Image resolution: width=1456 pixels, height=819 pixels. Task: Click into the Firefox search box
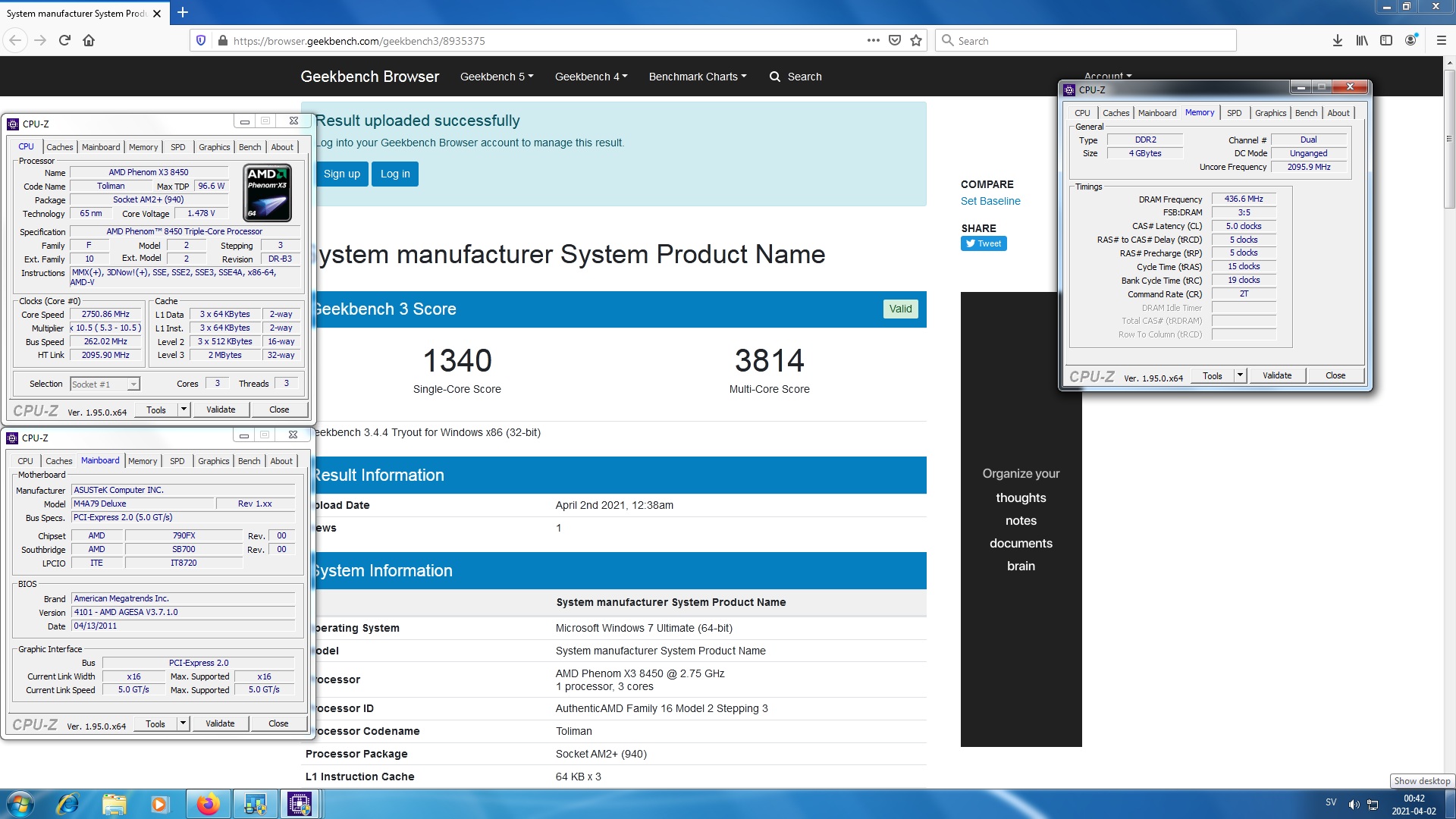tap(1087, 40)
